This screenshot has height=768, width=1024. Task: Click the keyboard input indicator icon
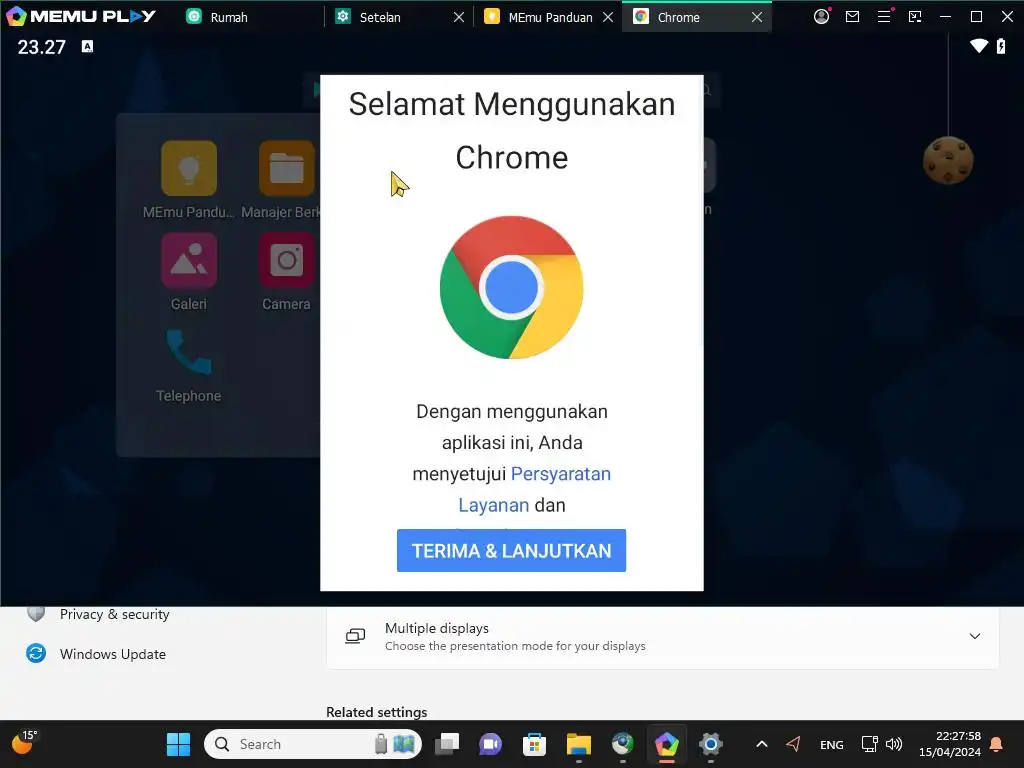coord(88,46)
